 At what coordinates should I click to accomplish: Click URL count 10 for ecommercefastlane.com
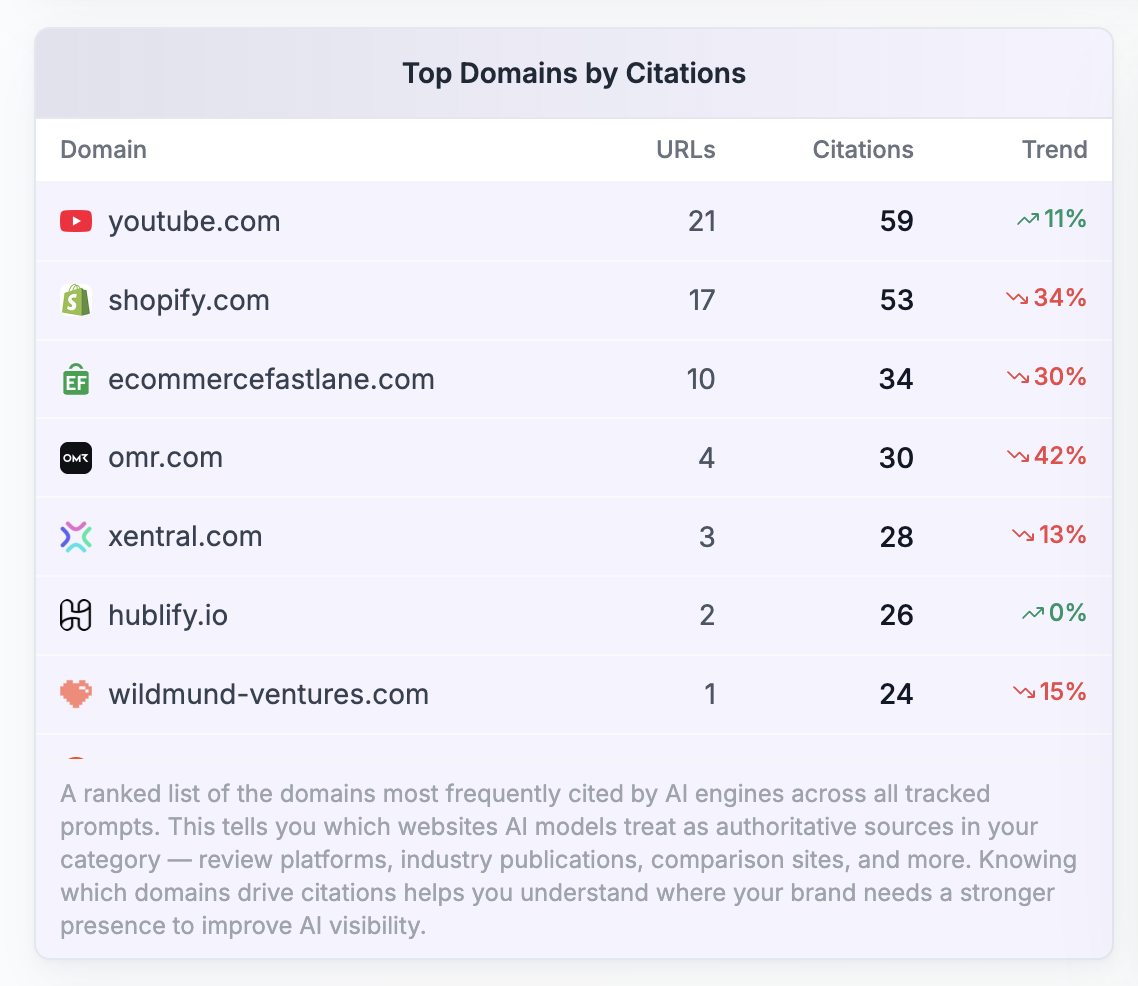(701, 379)
